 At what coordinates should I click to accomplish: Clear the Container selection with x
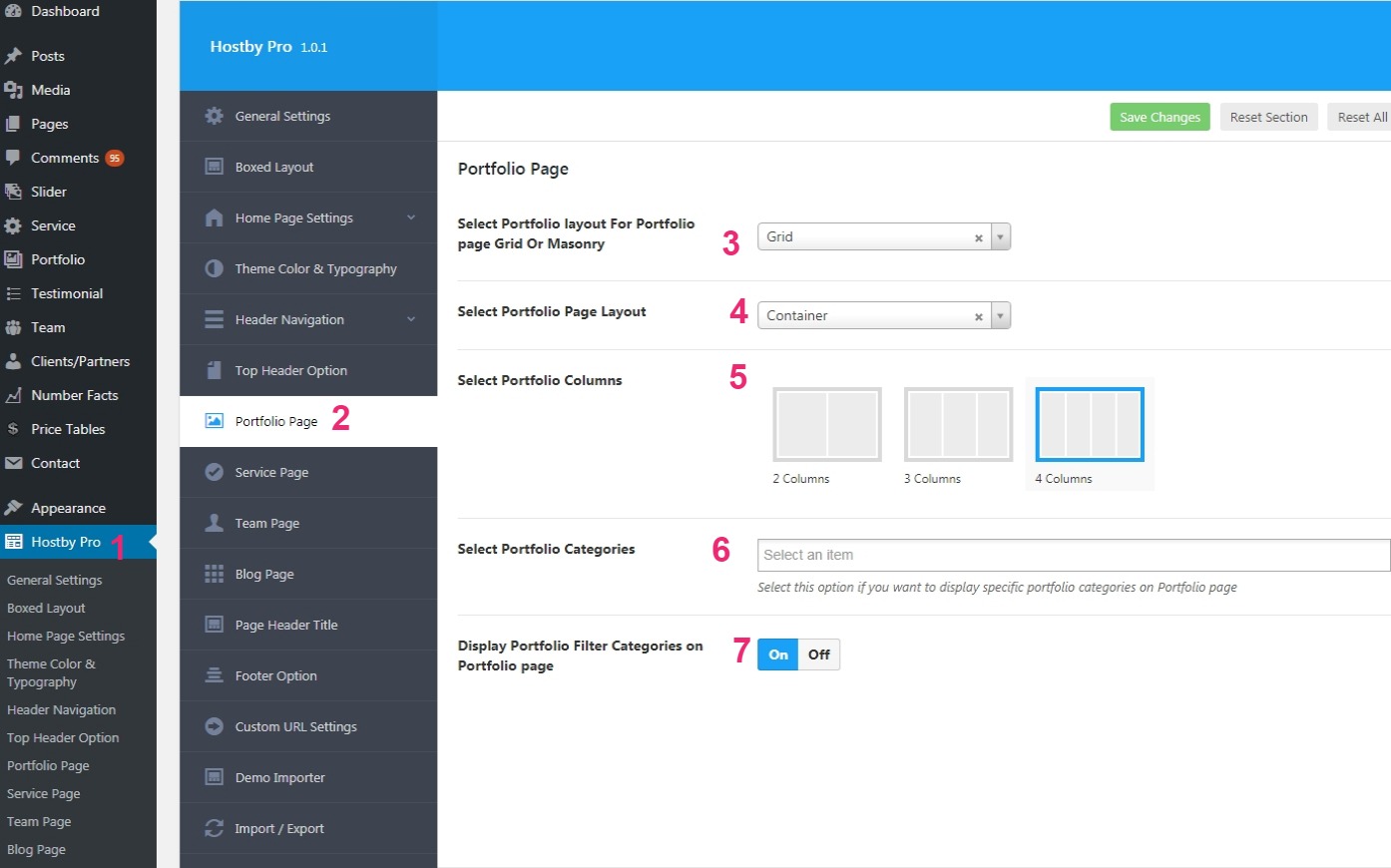click(979, 316)
